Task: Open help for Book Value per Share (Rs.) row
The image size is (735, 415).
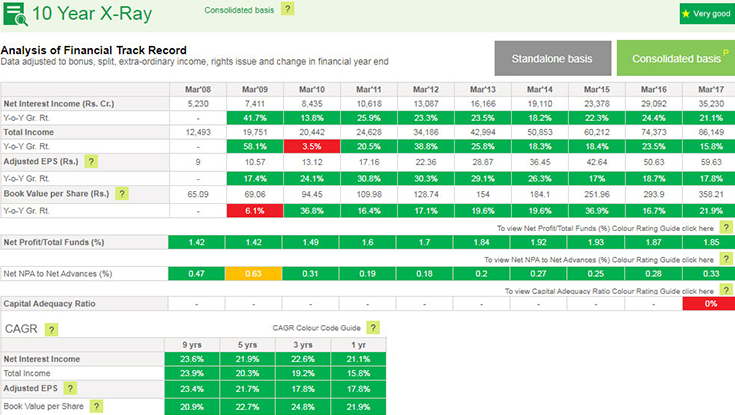Action: 122,194
